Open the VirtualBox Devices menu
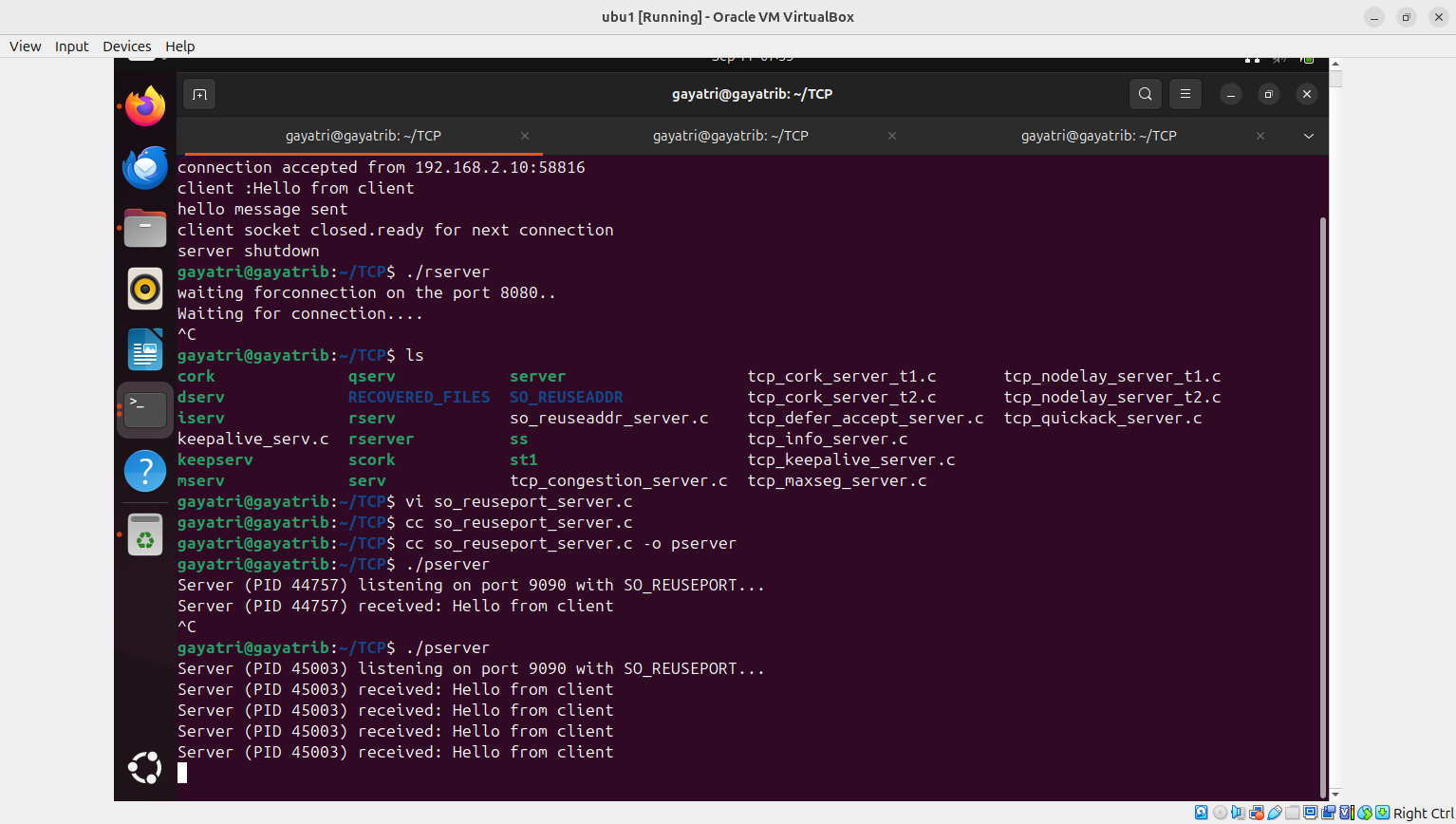1456x824 pixels. click(126, 47)
